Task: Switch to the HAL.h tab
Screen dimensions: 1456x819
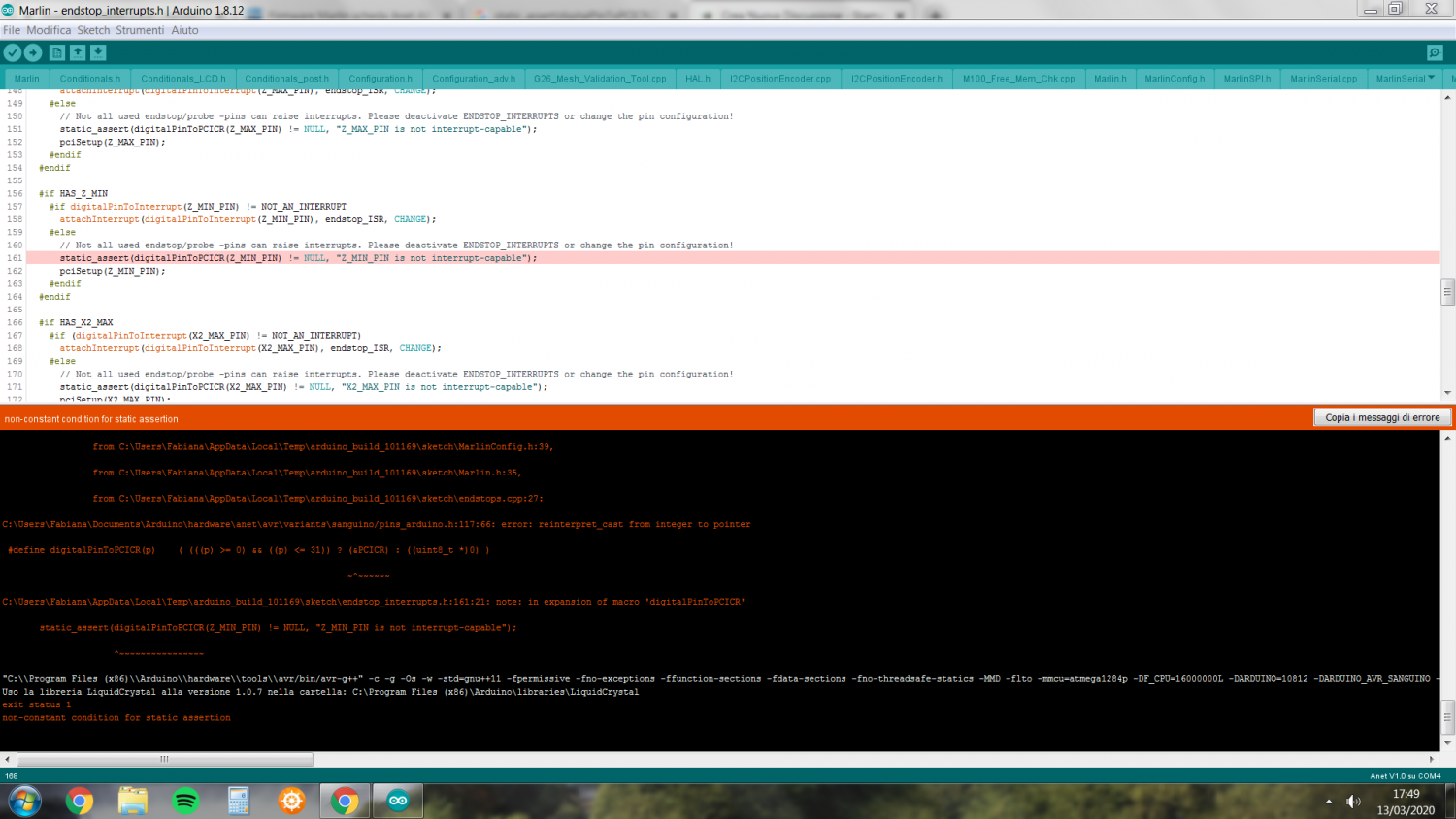Action: pos(698,79)
